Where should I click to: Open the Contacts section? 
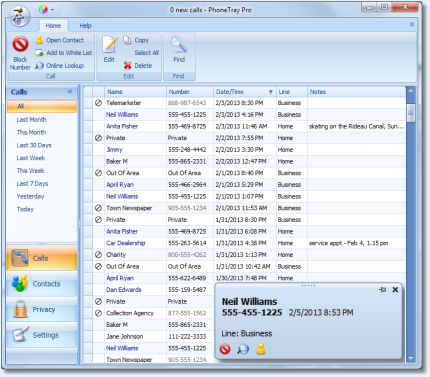point(42,284)
